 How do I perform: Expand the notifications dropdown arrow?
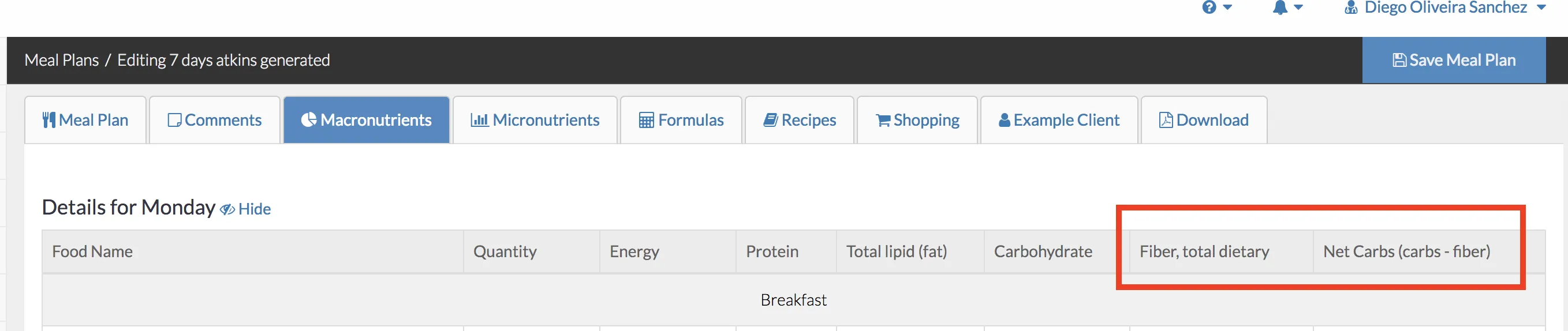click(x=1298, y=7)
